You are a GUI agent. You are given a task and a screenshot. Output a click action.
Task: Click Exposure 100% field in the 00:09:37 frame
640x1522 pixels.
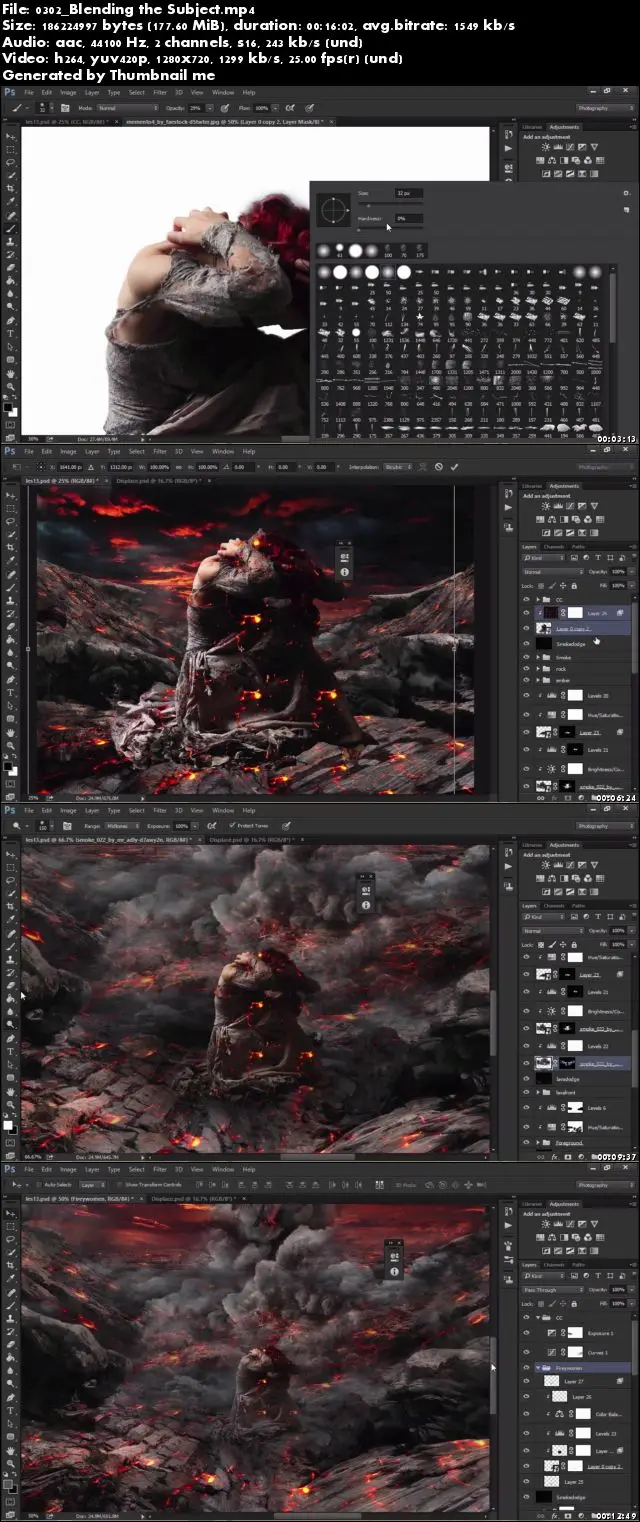coord(182,826)
